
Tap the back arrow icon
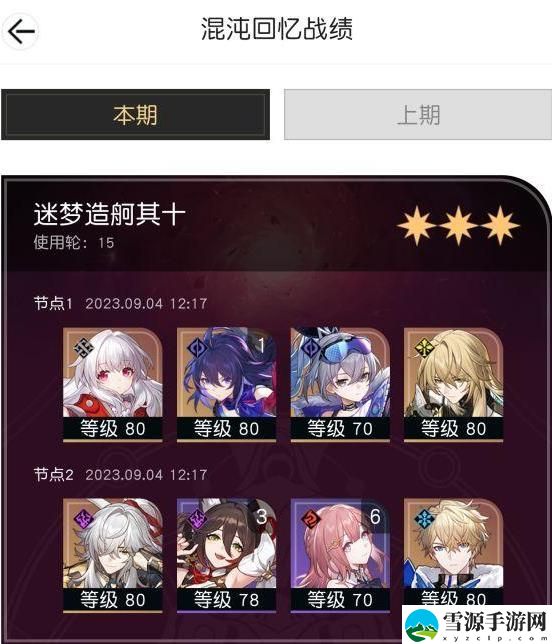coord(21,32)
